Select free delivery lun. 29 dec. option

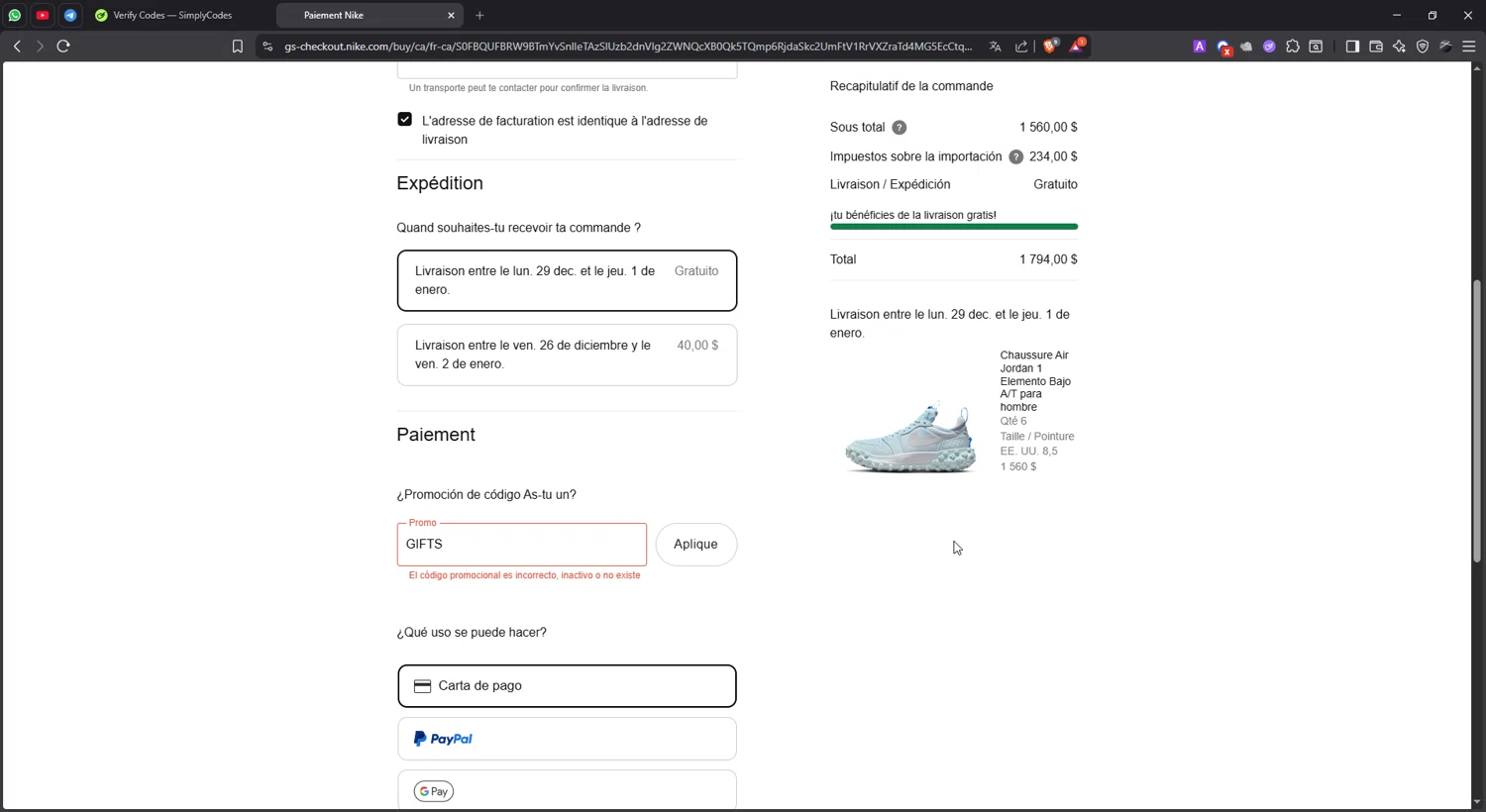567,280
